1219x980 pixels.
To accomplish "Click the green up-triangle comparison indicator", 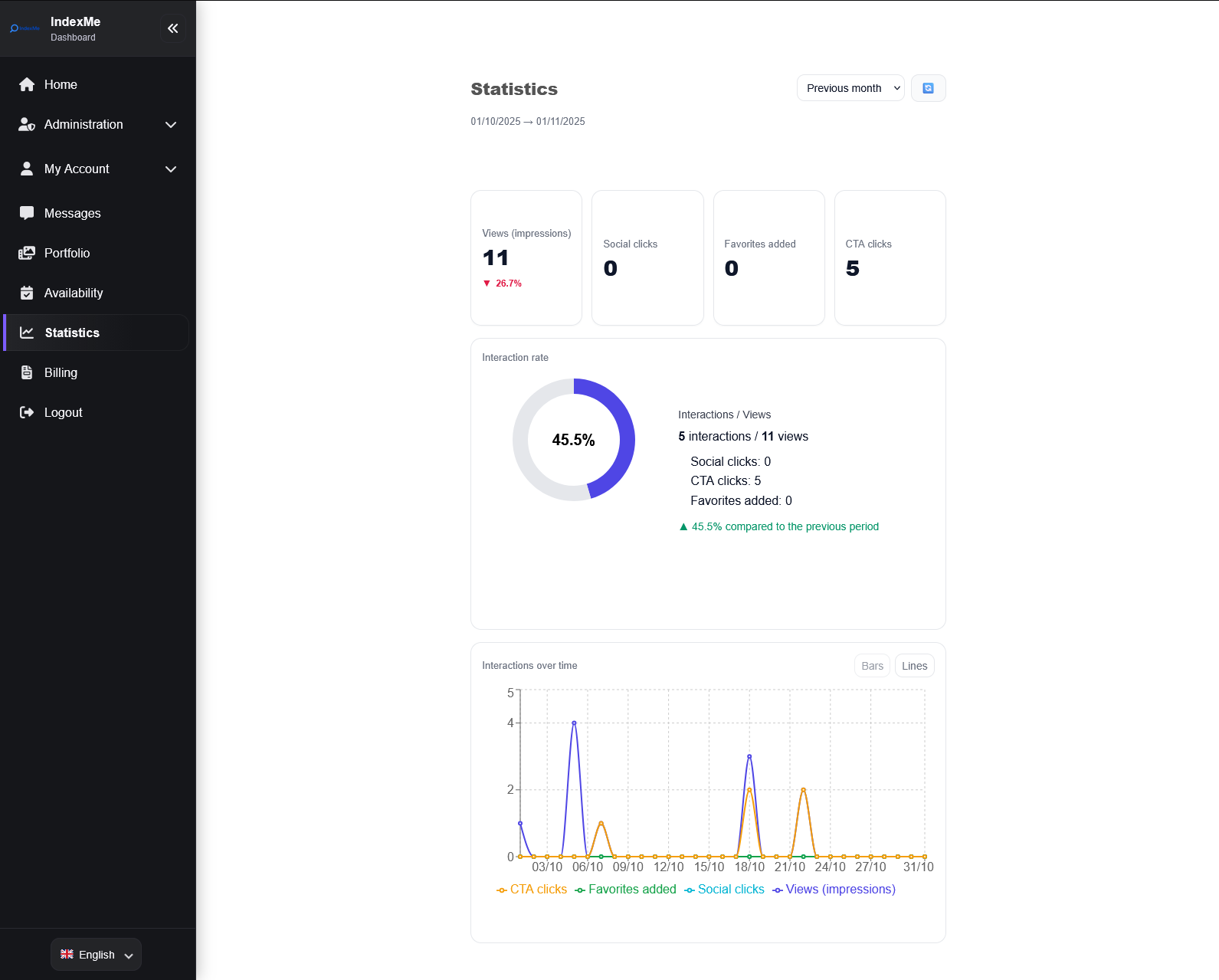I will (x=683, y=526).
